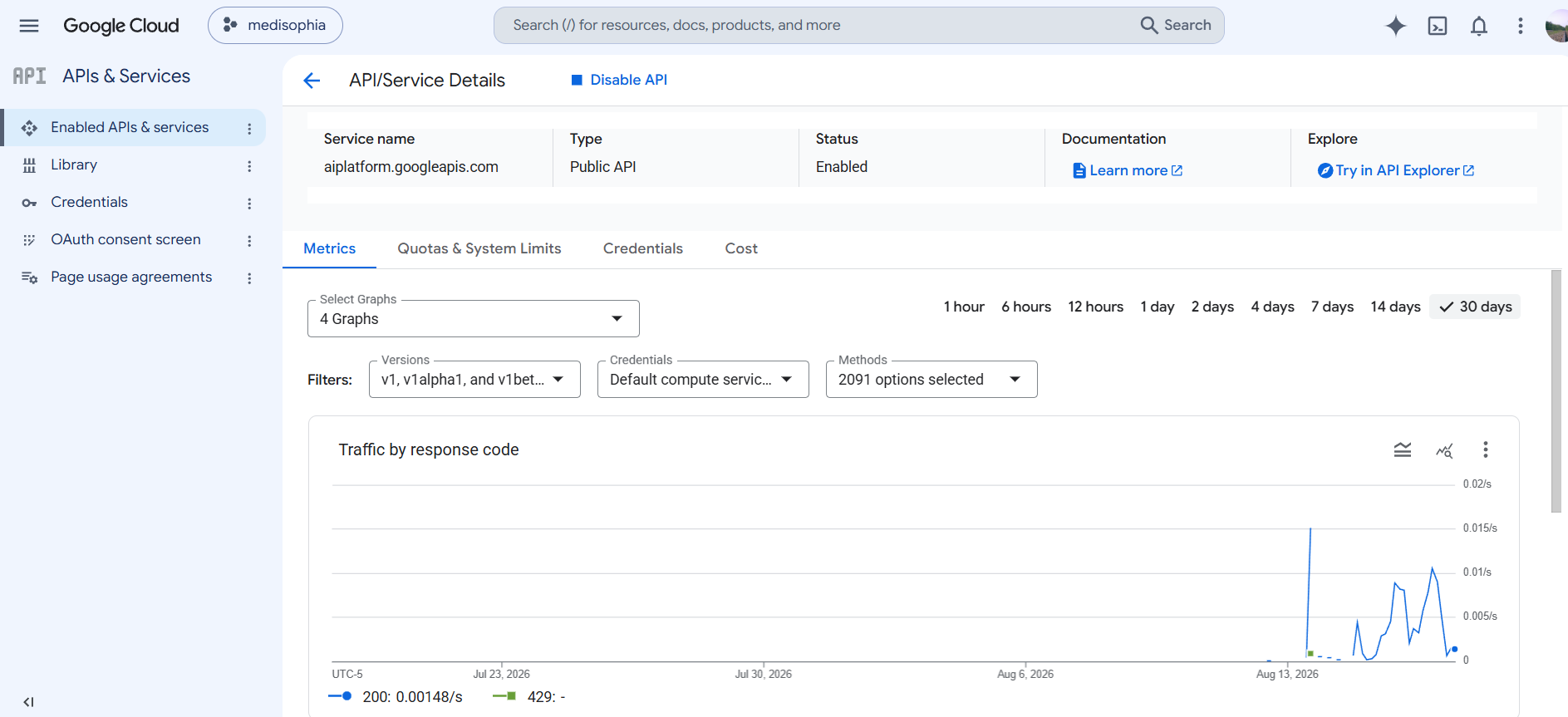The image size is (1568, 717).
Task: Click the Google Cloud logo
Action: 121,26
